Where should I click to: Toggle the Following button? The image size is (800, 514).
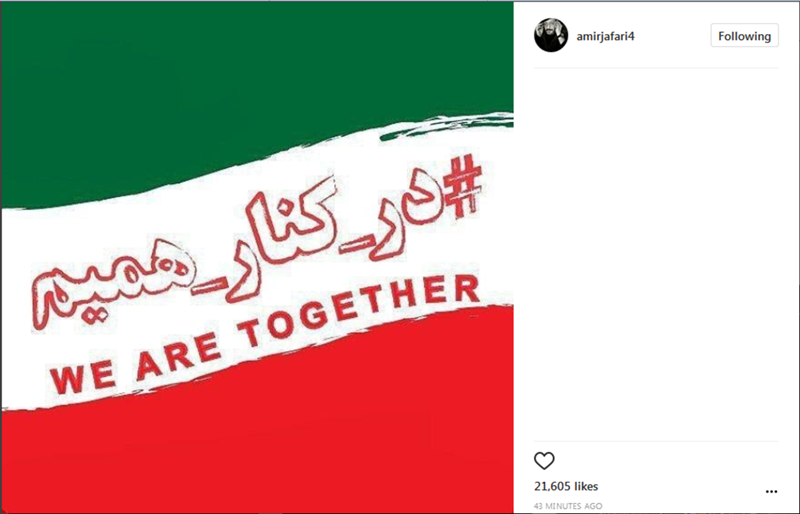(744, 36)
